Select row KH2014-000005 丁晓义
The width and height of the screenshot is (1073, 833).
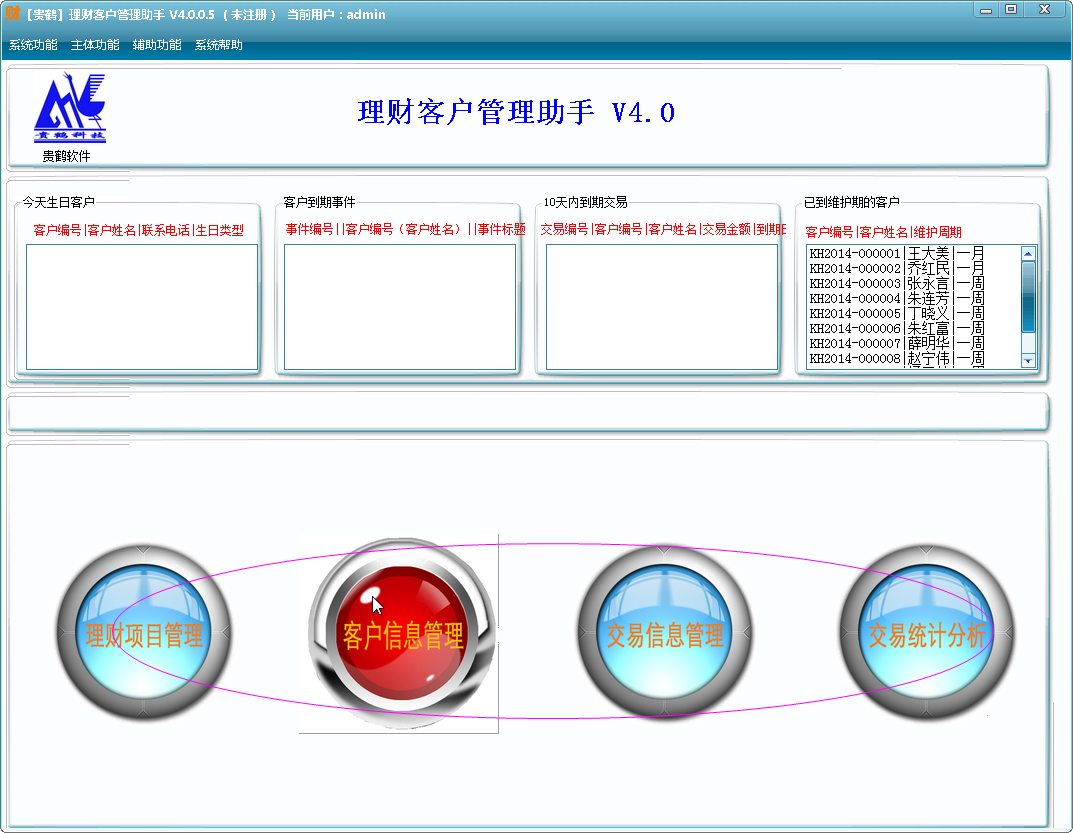[914, 313]
